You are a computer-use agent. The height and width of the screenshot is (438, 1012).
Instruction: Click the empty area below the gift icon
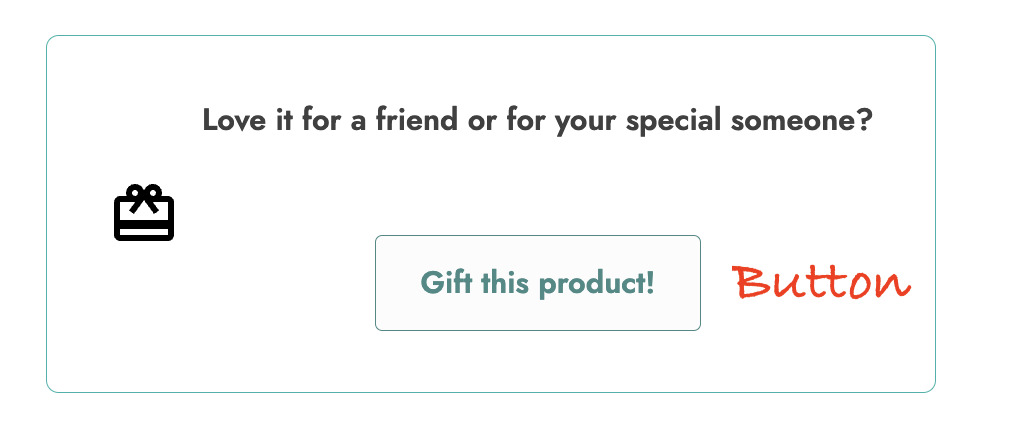coord(144,310)
